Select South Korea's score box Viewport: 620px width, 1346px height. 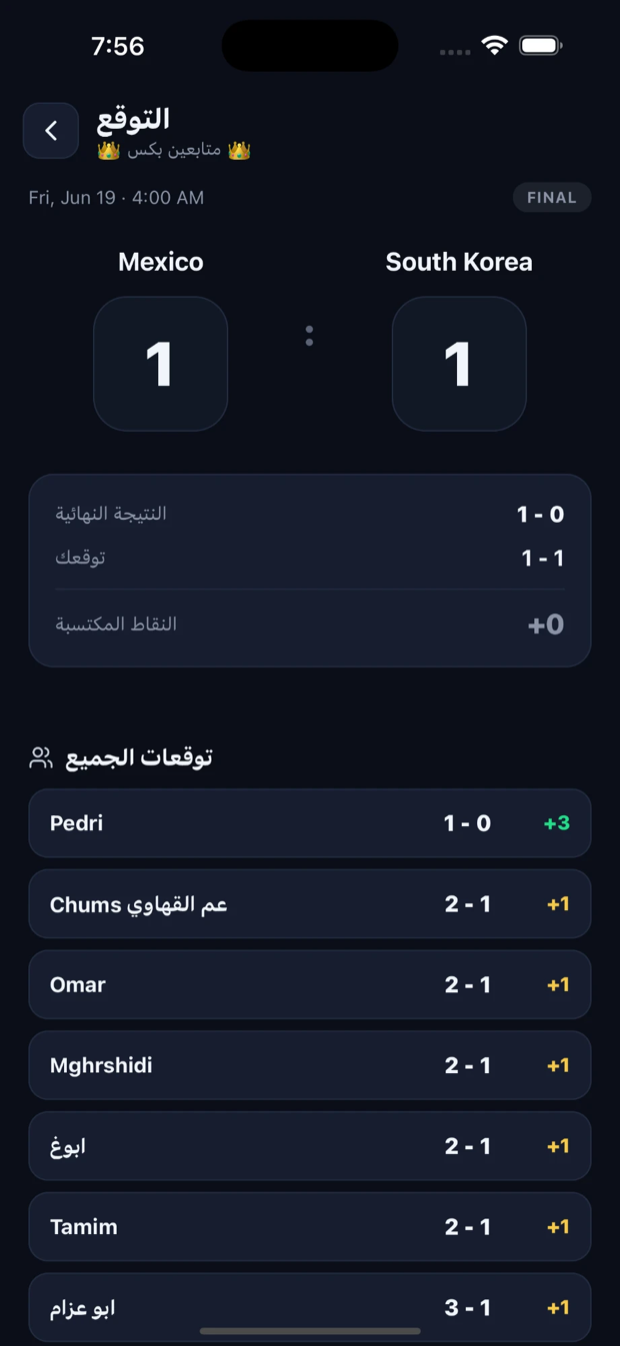[459, 364]
